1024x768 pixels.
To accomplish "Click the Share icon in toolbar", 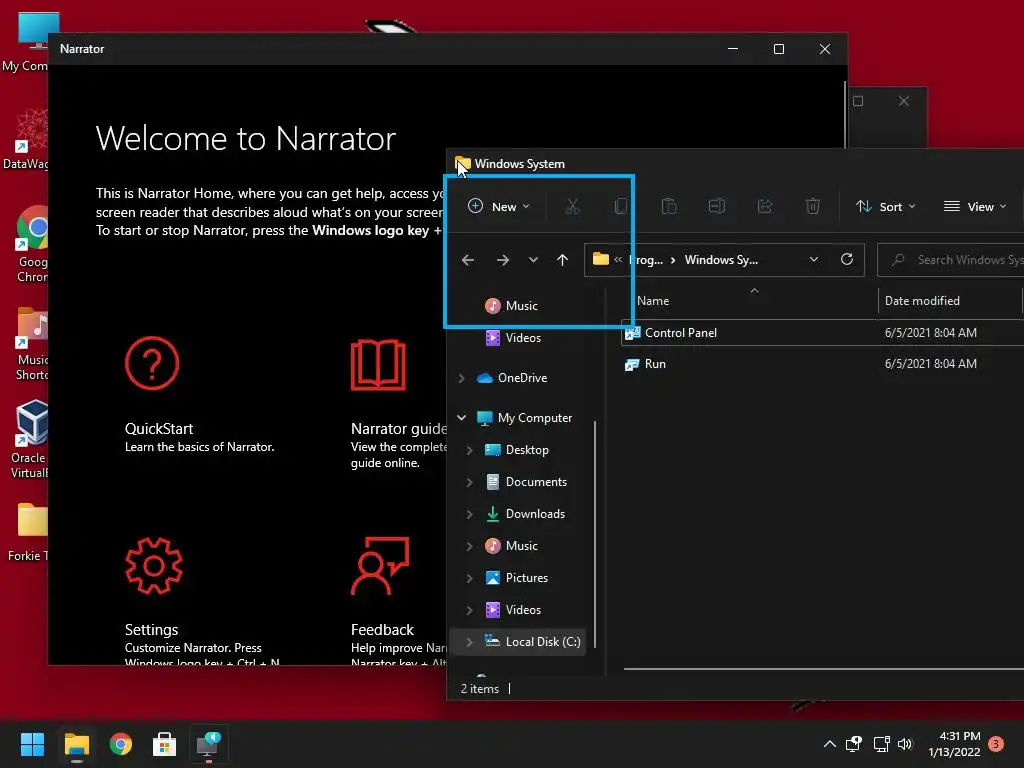I will pos(765,206).
